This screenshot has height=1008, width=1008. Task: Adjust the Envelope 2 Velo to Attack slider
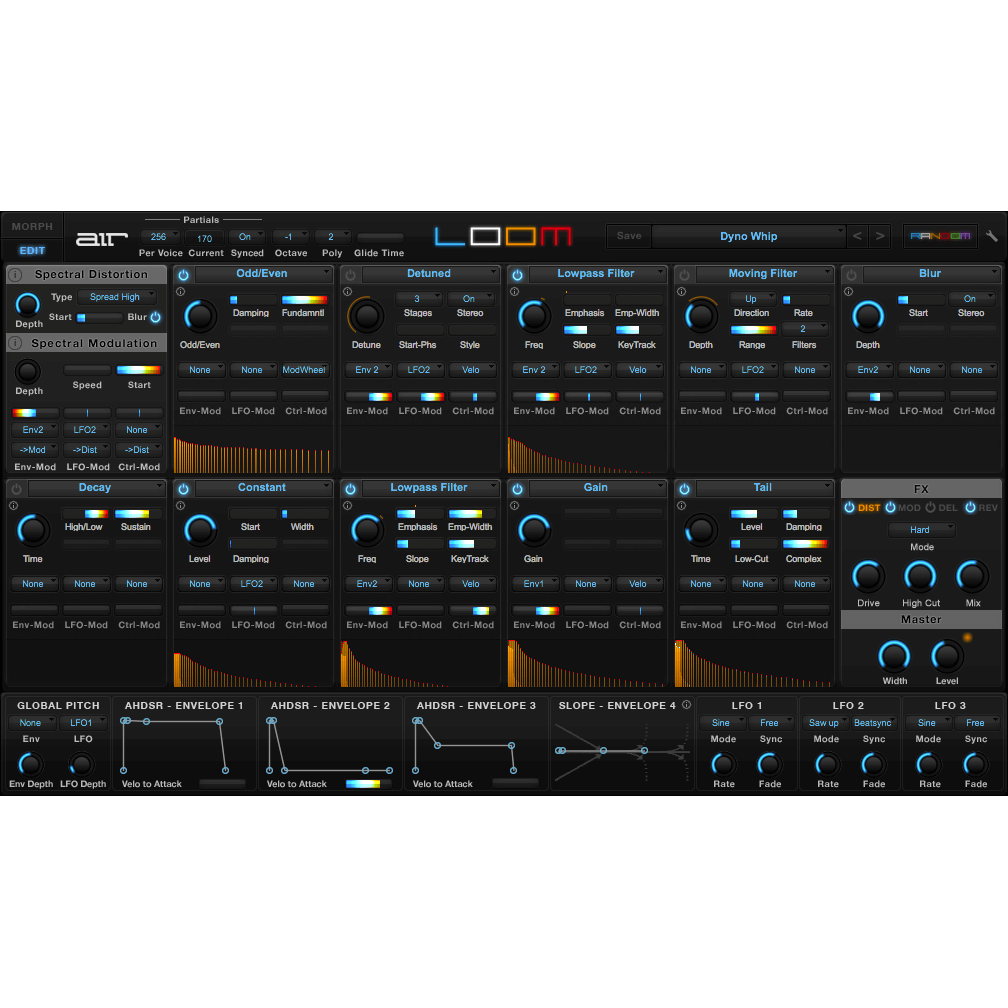click(x=363, y=784)
